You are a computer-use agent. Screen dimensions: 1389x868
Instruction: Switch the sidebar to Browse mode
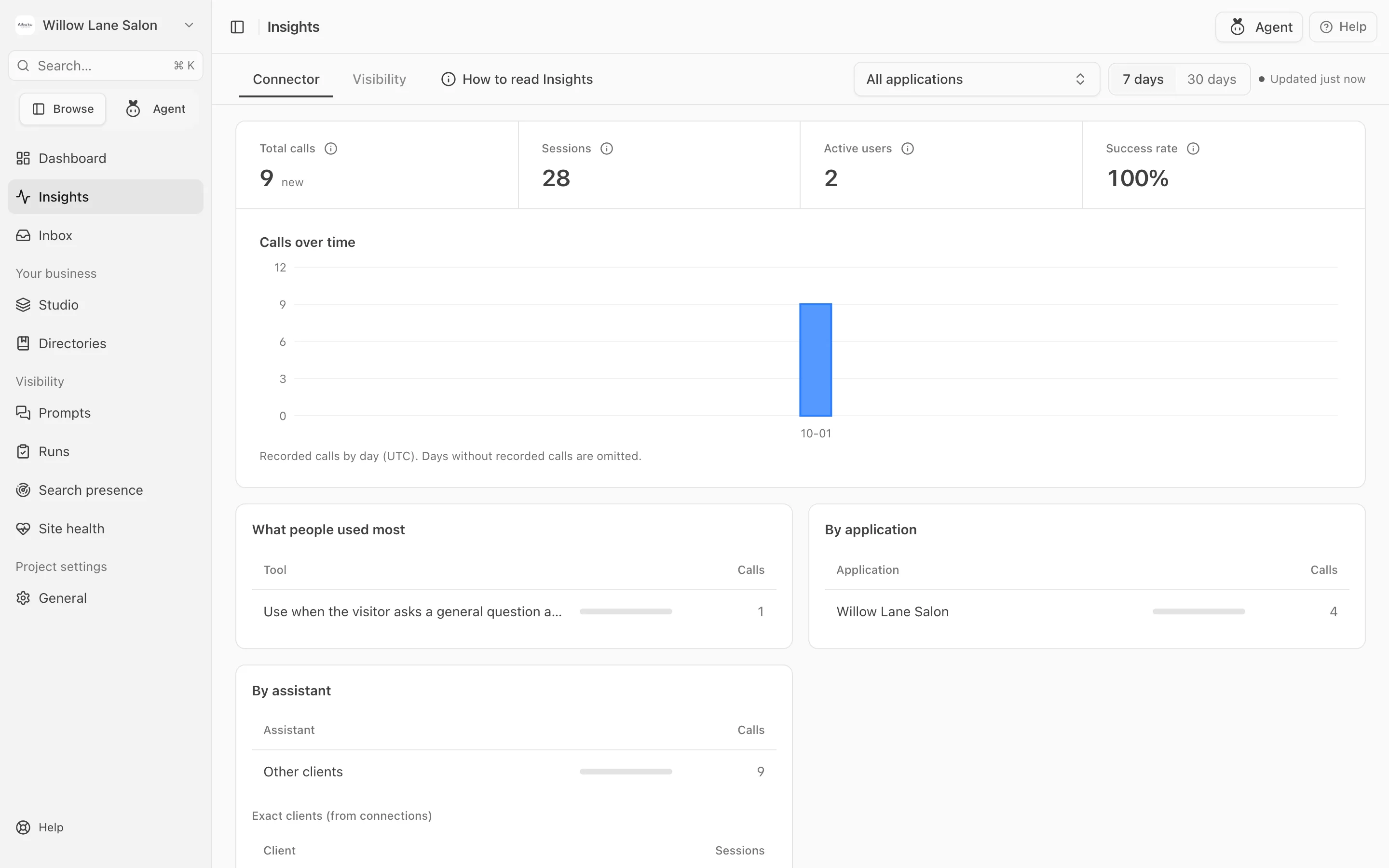click(63, 109)
